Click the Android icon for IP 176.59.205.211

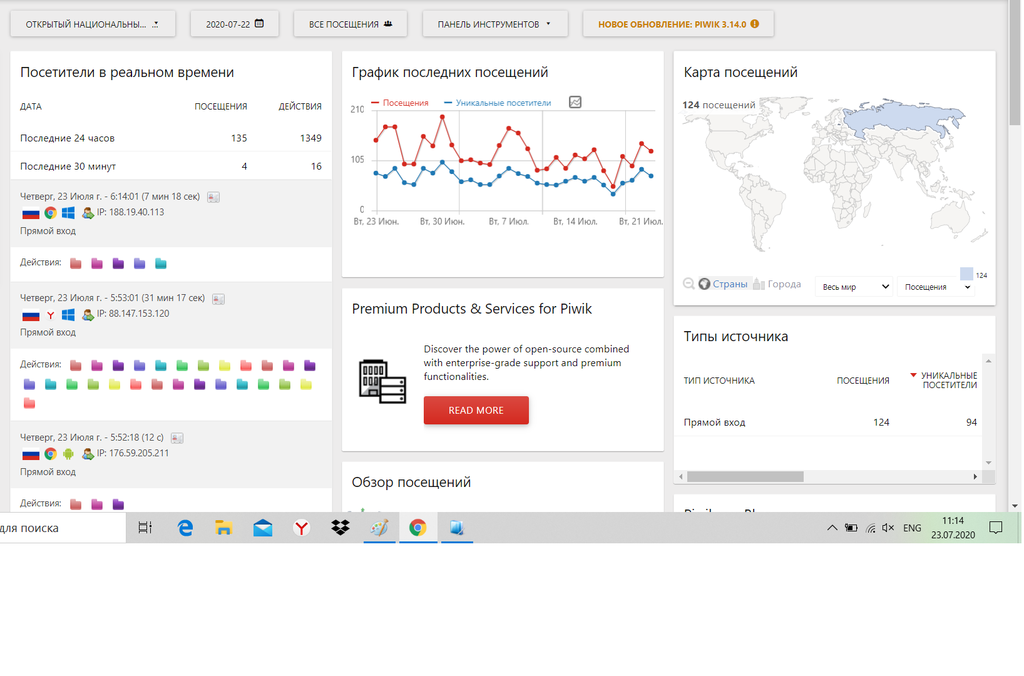coord(68,454)
